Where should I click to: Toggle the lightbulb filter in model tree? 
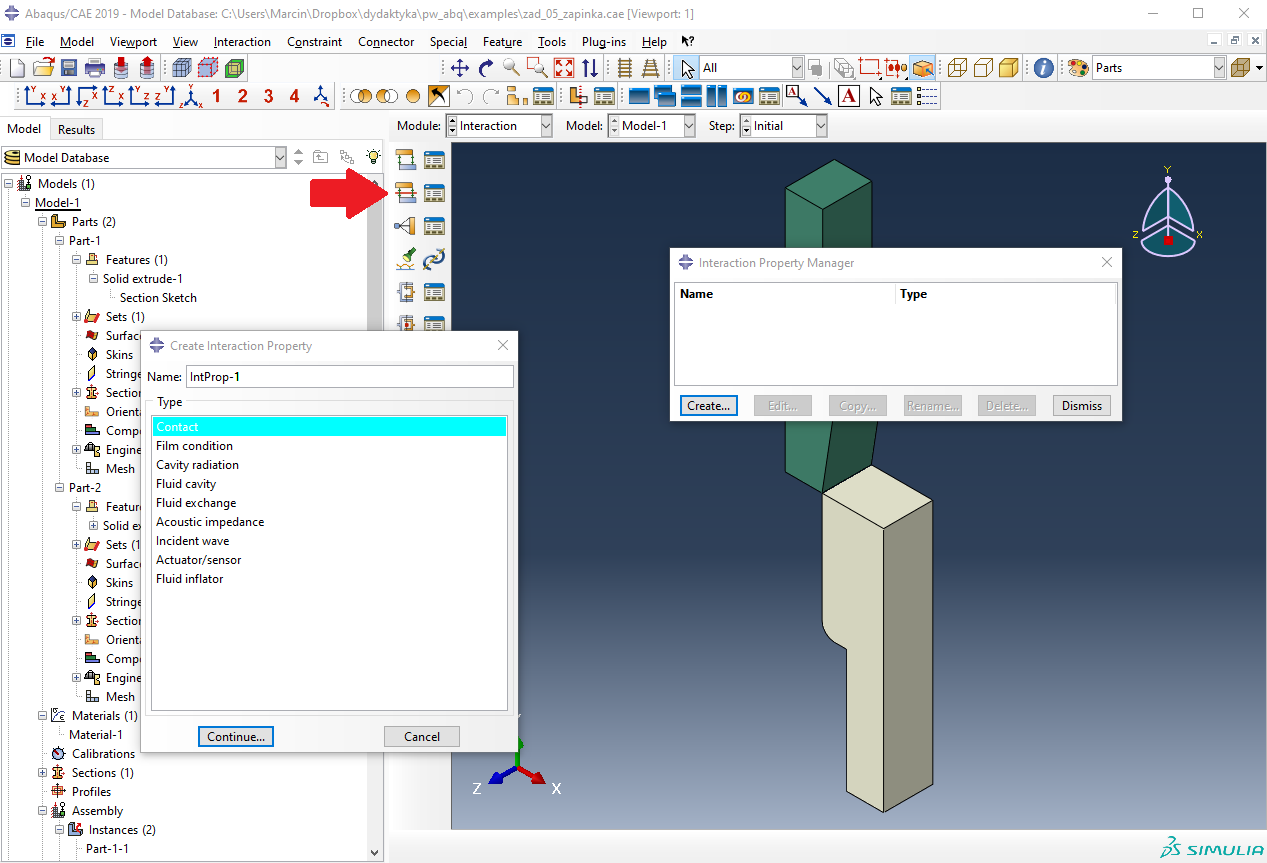(x=373, y=157)
